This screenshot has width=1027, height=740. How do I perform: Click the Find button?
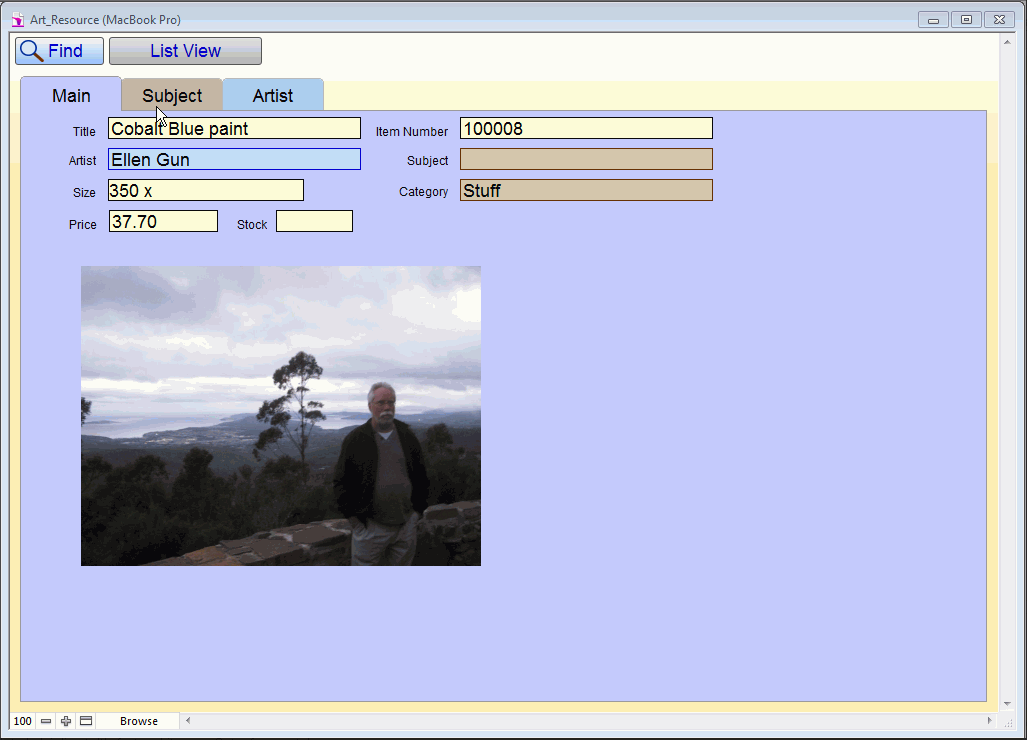pos(59,51)
